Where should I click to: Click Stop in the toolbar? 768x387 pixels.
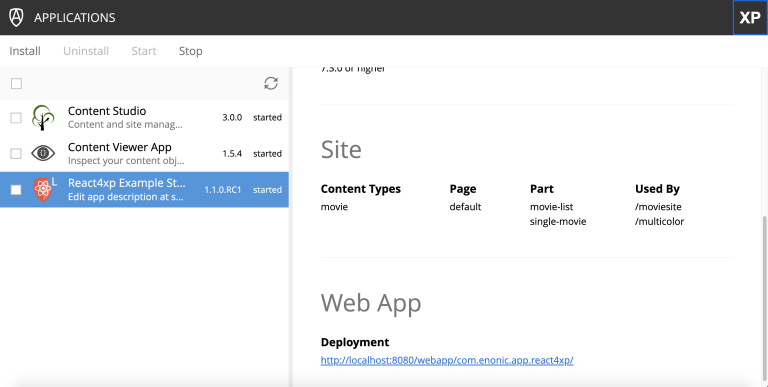[191, 51]
